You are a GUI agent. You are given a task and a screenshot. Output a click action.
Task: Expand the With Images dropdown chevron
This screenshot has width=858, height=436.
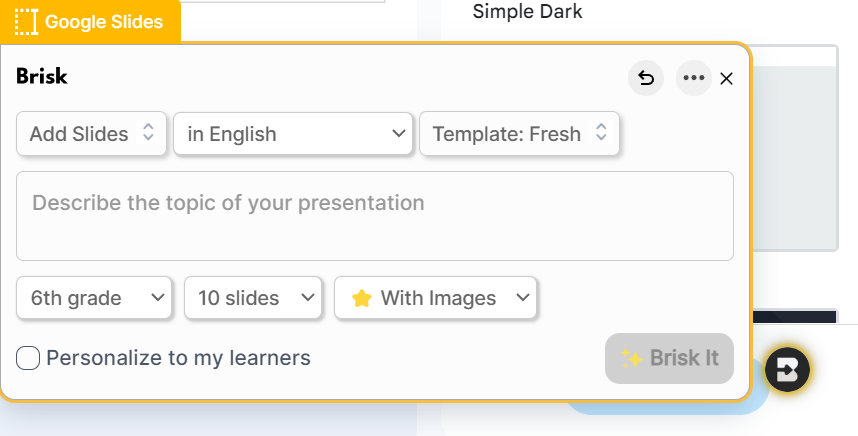(x=521, y=298)
